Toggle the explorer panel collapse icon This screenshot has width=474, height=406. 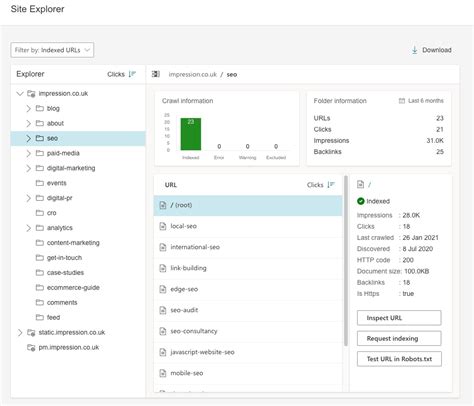156,74
